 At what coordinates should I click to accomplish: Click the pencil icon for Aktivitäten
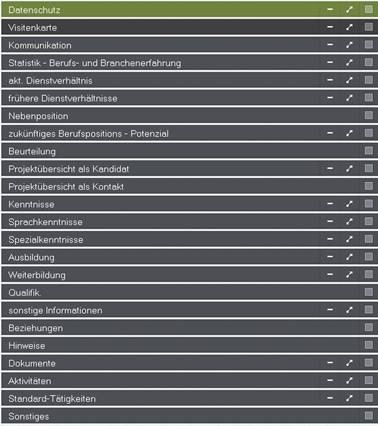coord(349,381)
